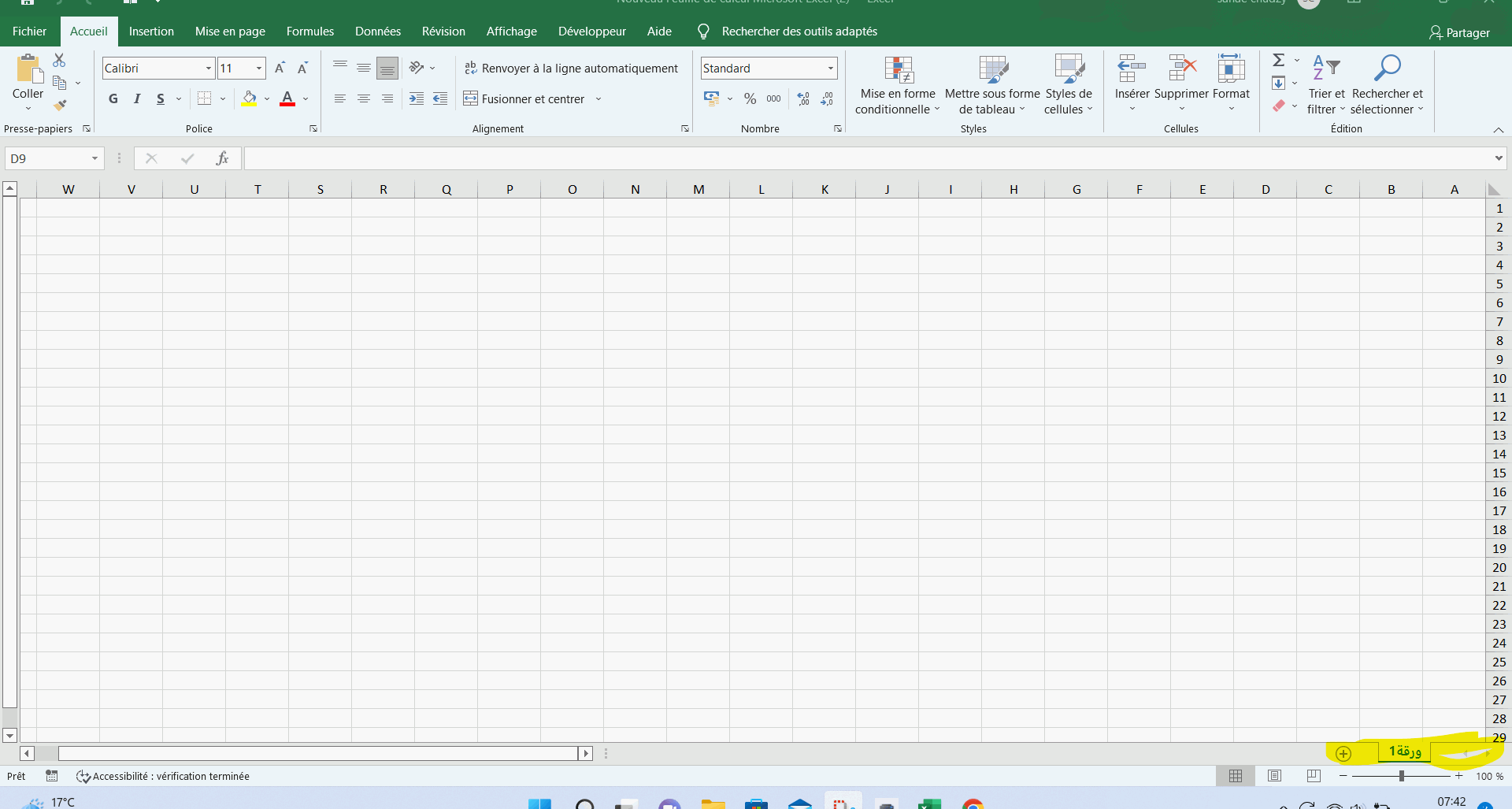The image size is (1512, 809).
Task: Add a new sheet with plus icon
Action: click(x=1343, y=753)
